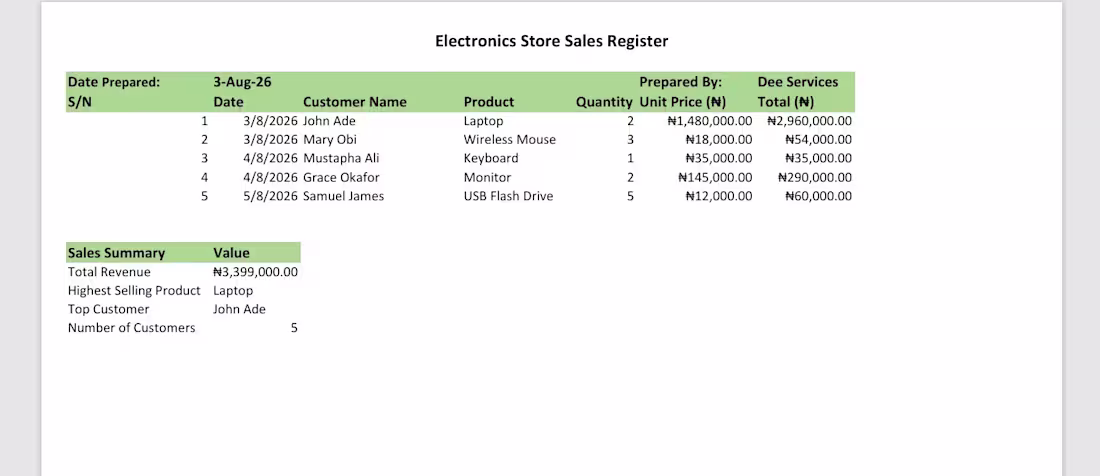
Task: Click the Wireless Mouse product cell
Action: click(510, 140)
